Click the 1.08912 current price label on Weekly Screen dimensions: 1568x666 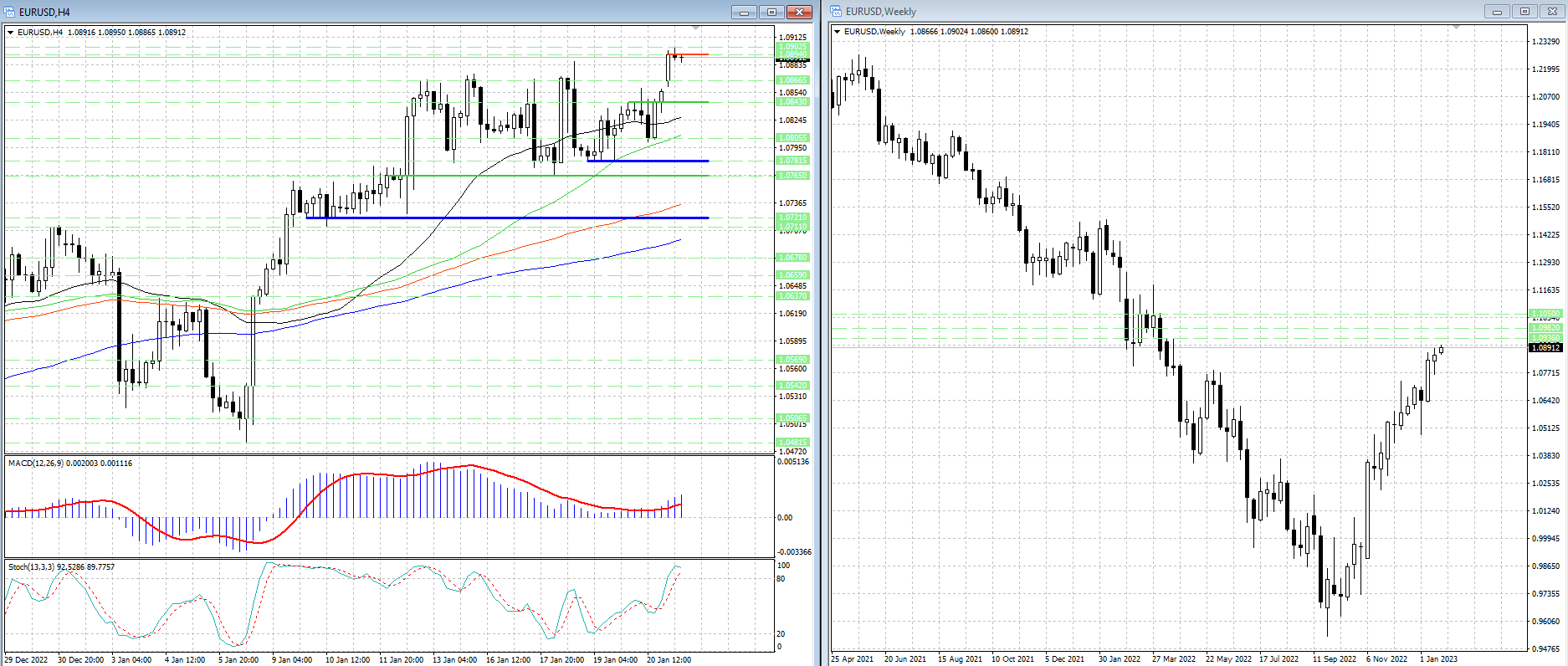click(1545, 347)
